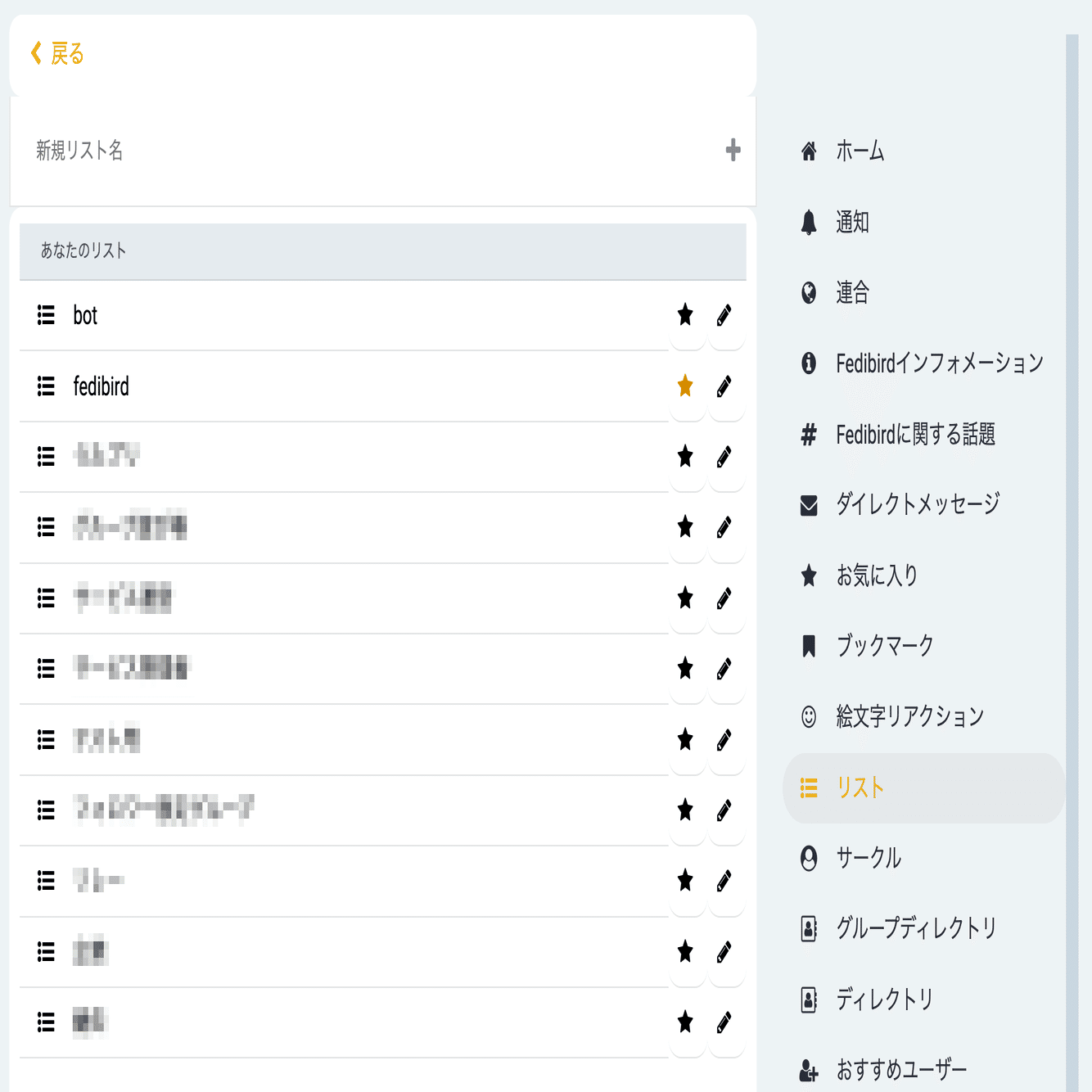Toggle the favorite star for bot list
Image resolution: width=1092 pixels, height=1092 pixels.
[x=685, y=315]
